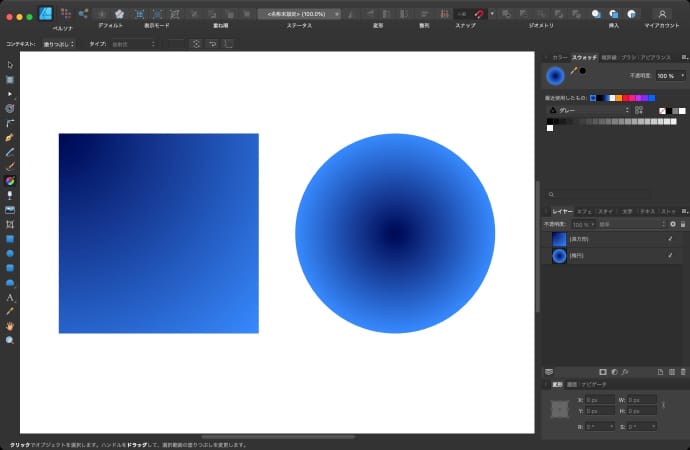
Task: Switch to the カラー tab
Action: coord(559,57)
